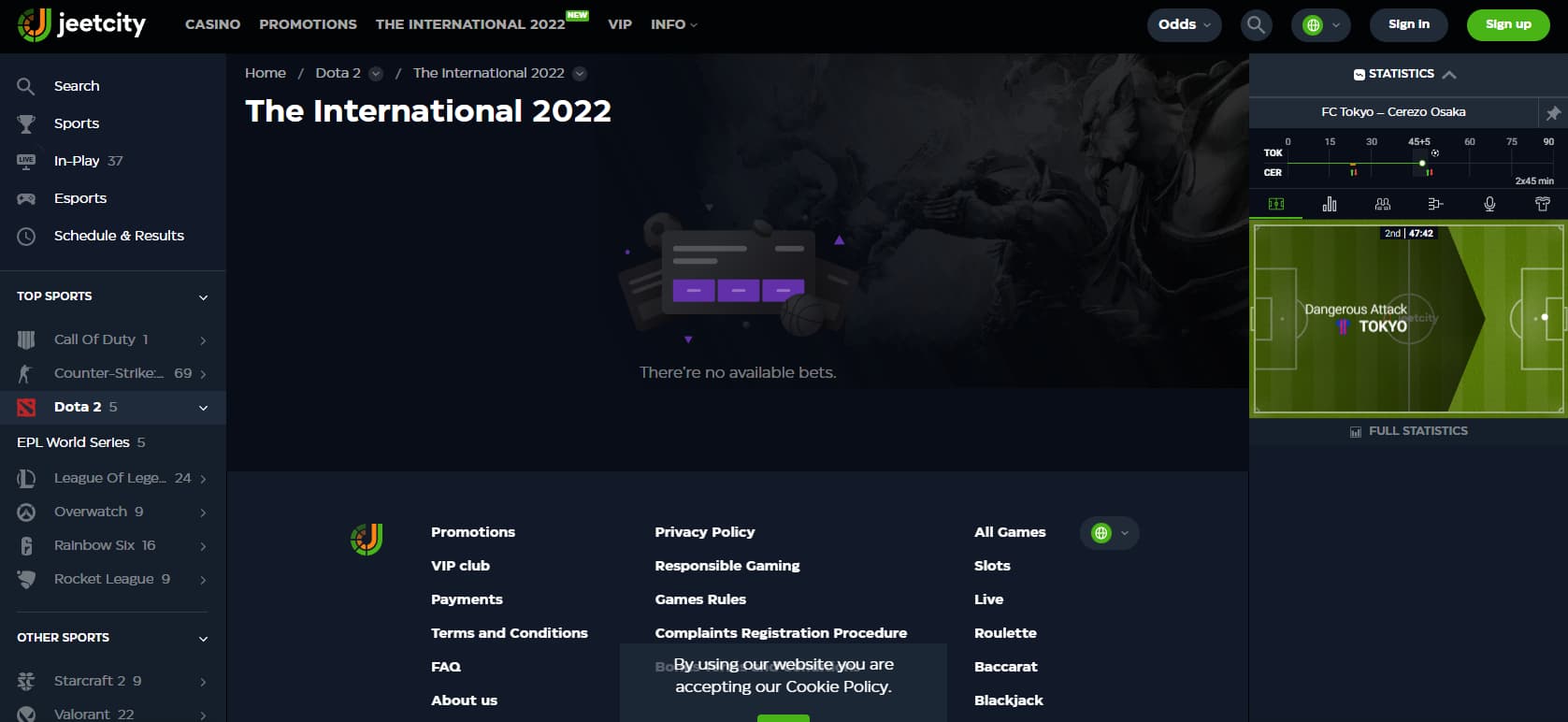Click the jeetcity logo in the header
This screenshot has height=722, width=1568.
coord(82,24)
